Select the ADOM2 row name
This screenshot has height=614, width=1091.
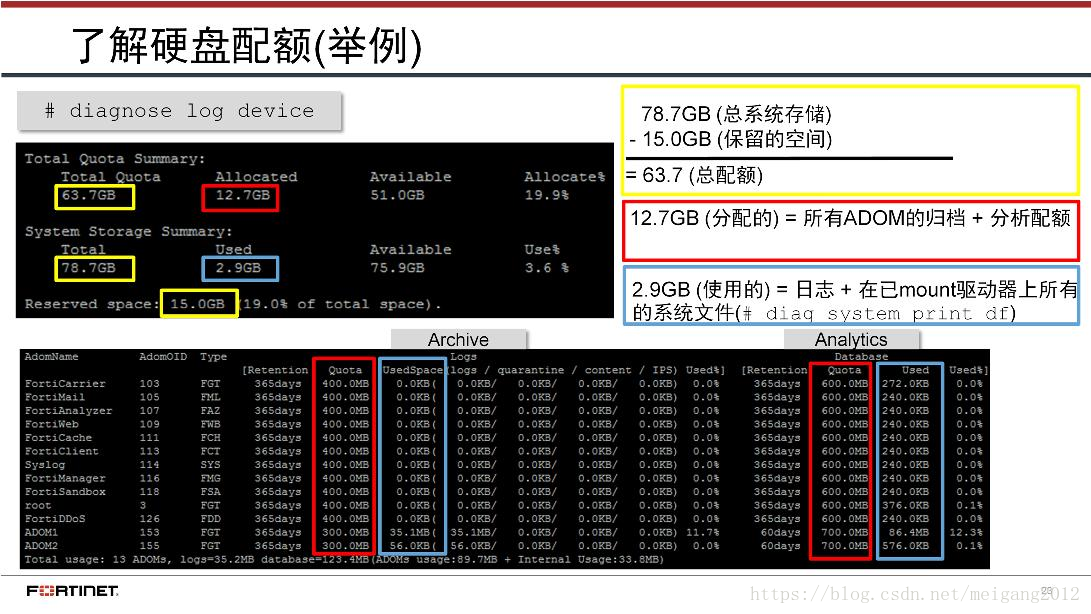(x=41, y=546)
